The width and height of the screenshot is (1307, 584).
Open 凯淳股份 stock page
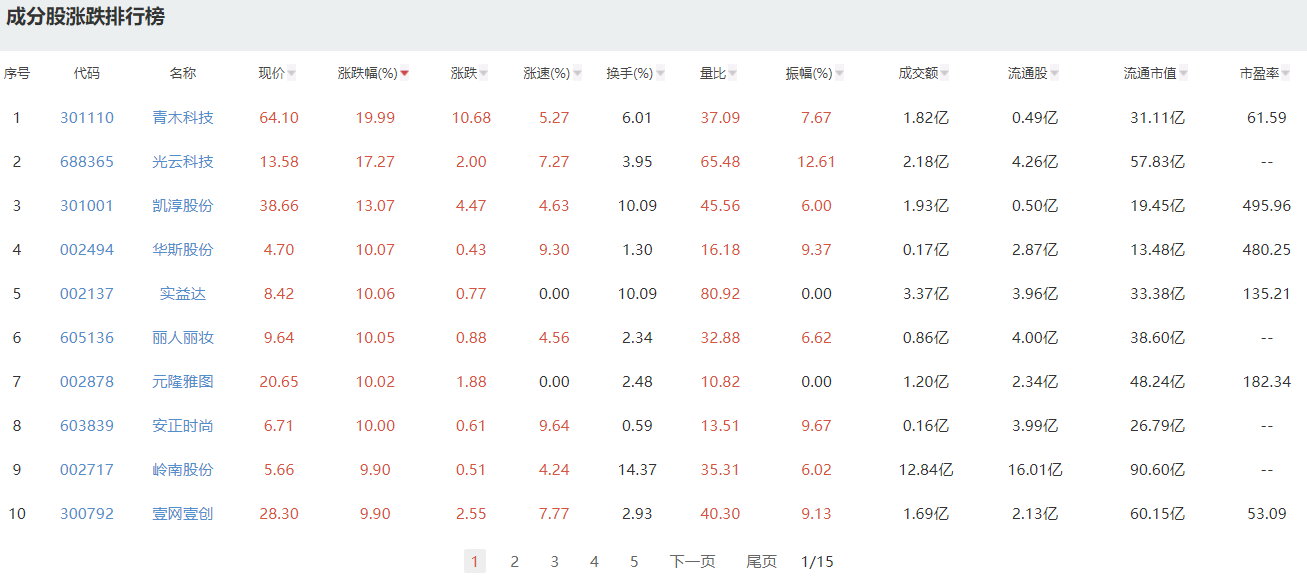coord(183,206)
